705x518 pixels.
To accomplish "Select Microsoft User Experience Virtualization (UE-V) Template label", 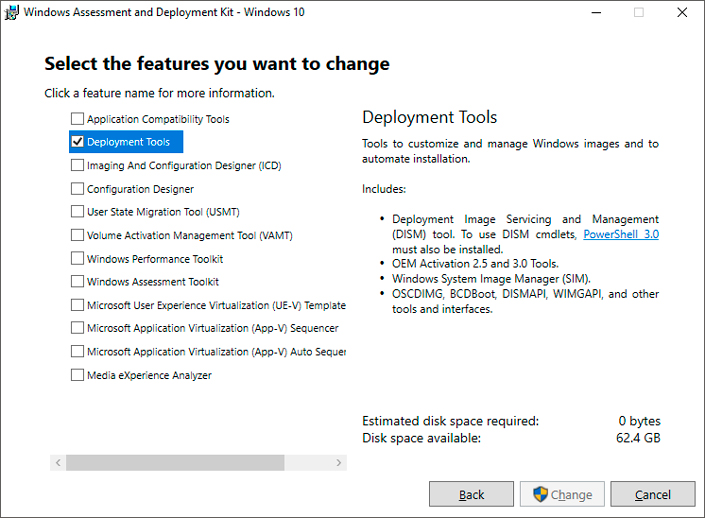I will pos(216,305).
